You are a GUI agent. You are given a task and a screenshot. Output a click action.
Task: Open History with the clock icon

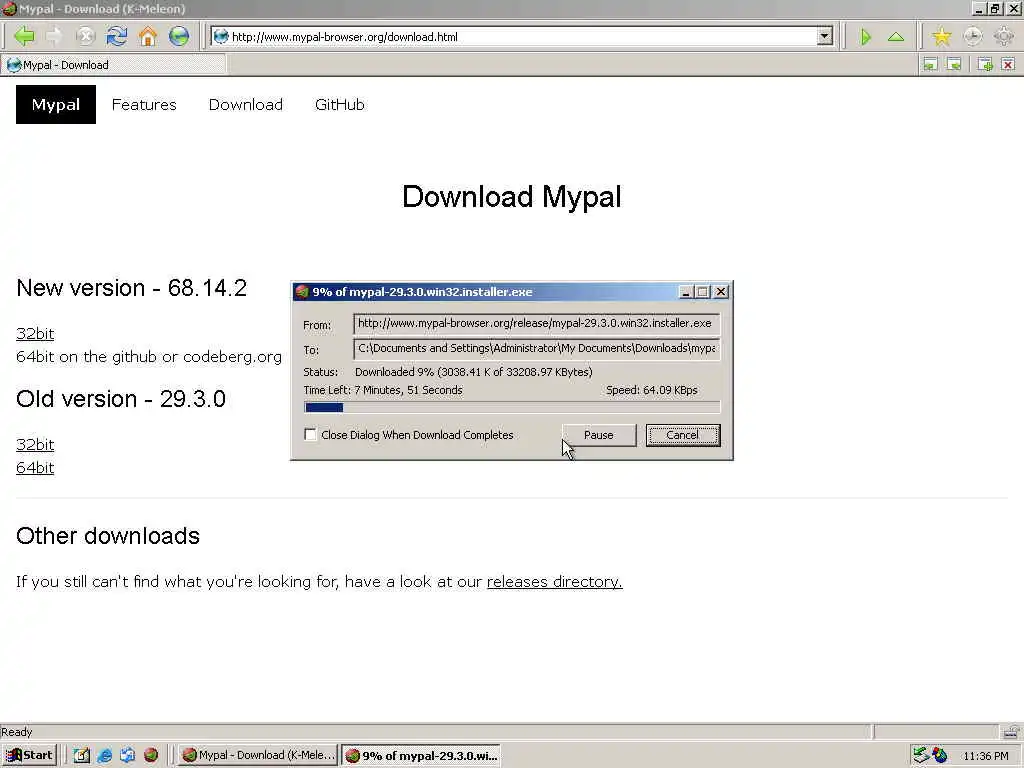(x=972, y=37)
